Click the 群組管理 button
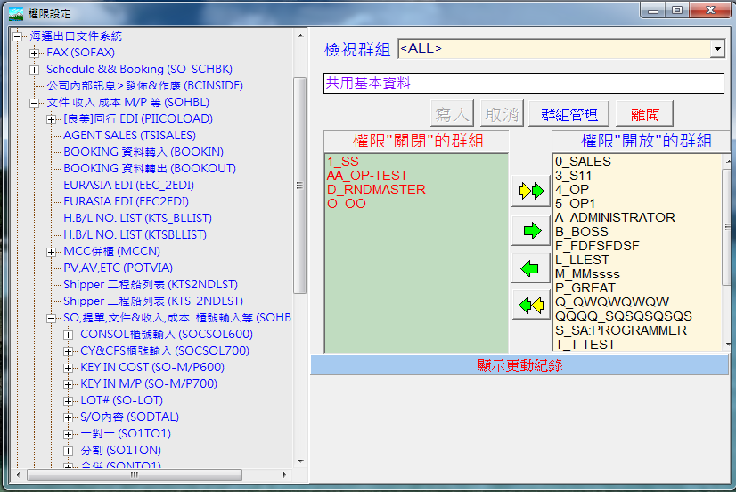The height and width of the screenshot is (492, 736). (568, 114)
